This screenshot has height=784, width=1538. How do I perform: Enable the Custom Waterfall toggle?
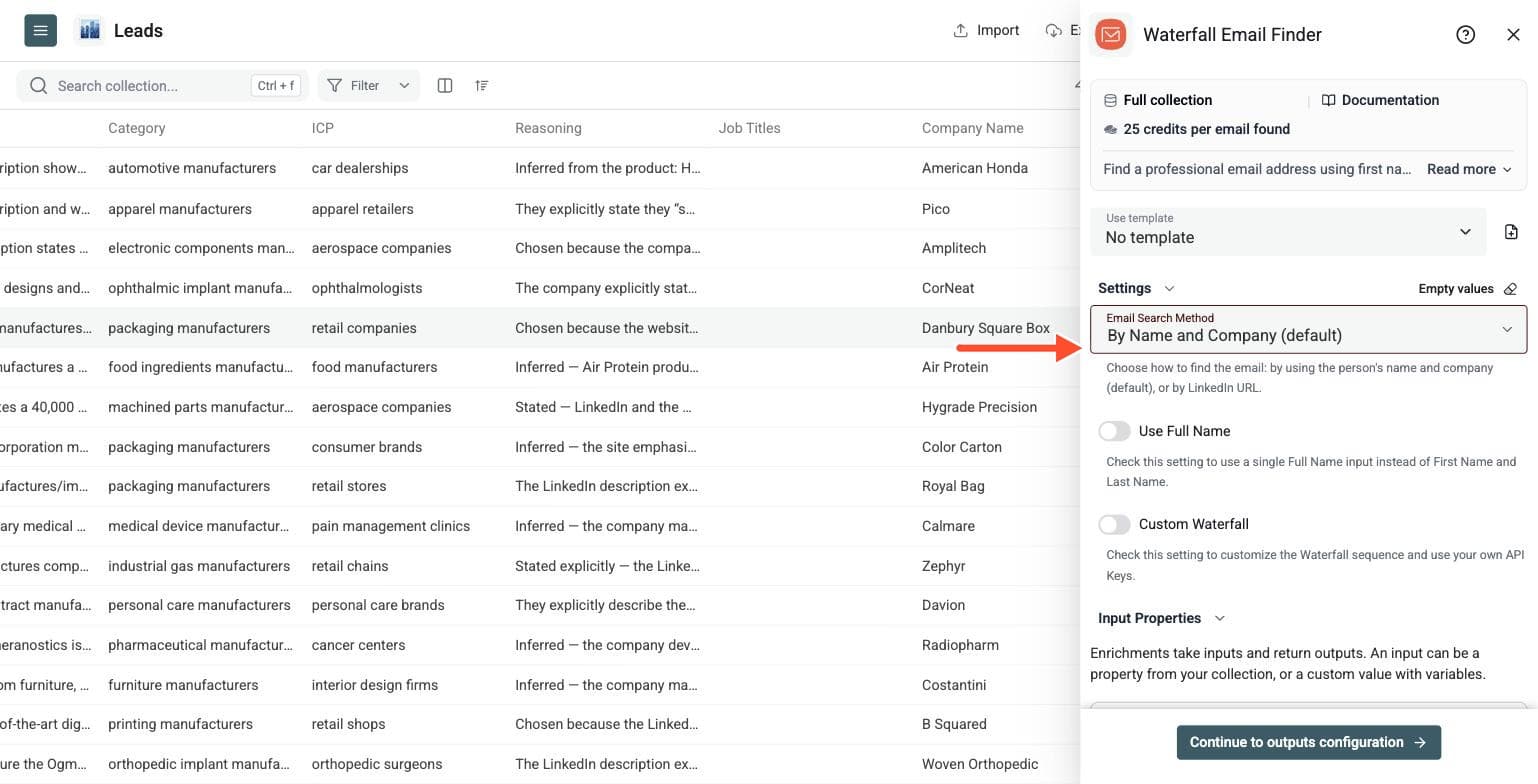[1114, 524]
